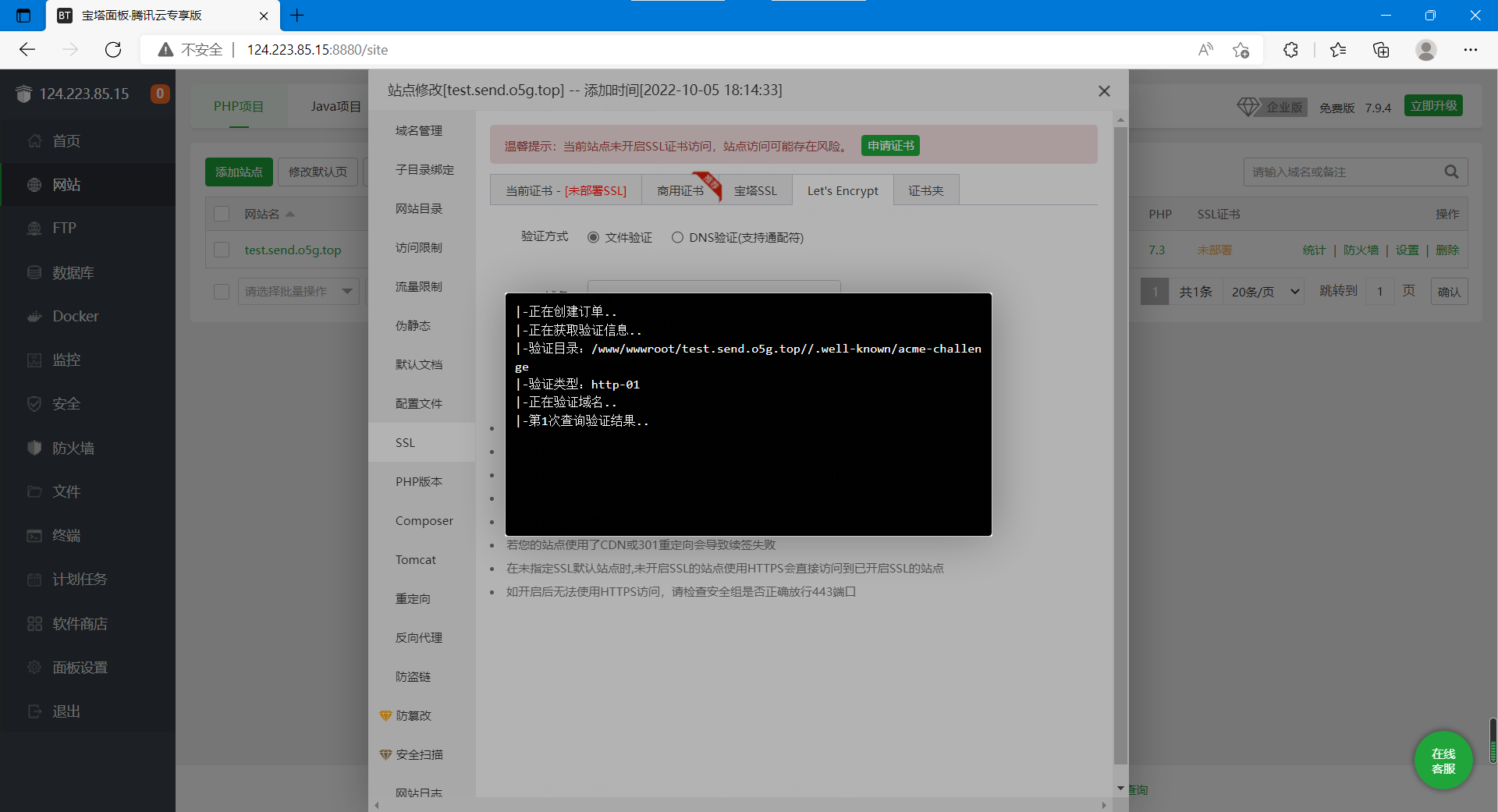Open the PHP version menu item
The image size is (1498, 812).
pyautogui.click(x=419, y=482)
